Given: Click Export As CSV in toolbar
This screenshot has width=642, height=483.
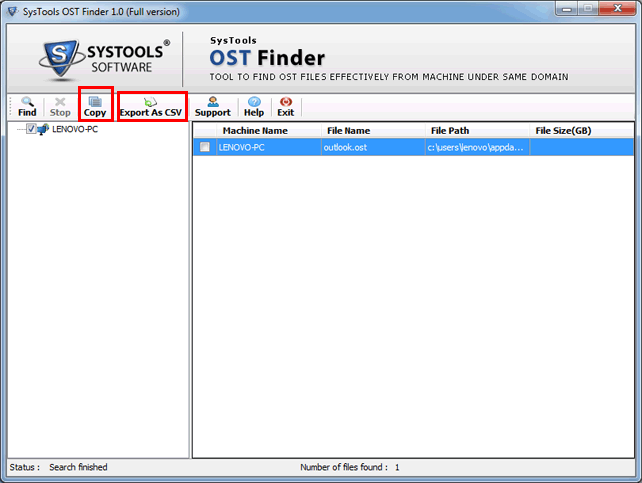Looking at the screenshot, I should 151,107.
